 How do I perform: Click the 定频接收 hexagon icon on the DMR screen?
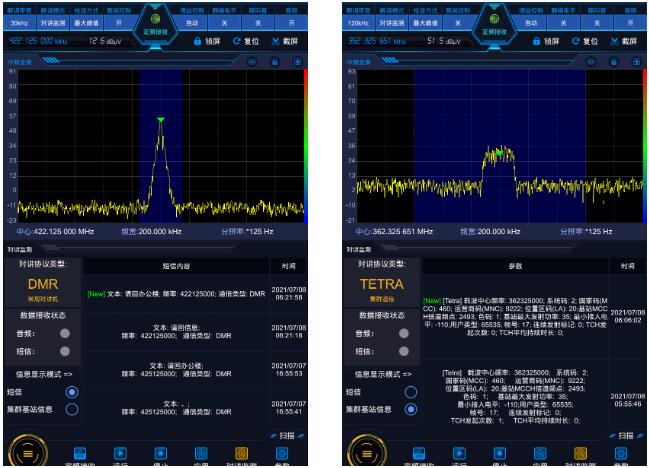[160, 23]
